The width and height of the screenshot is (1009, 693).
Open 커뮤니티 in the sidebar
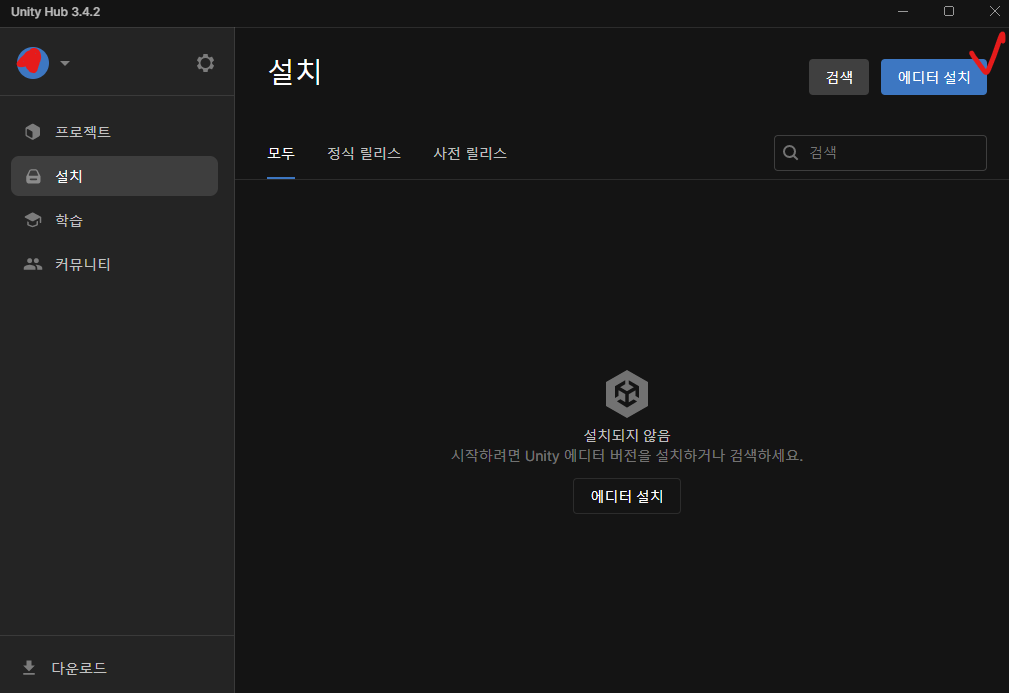coord(115,264)
